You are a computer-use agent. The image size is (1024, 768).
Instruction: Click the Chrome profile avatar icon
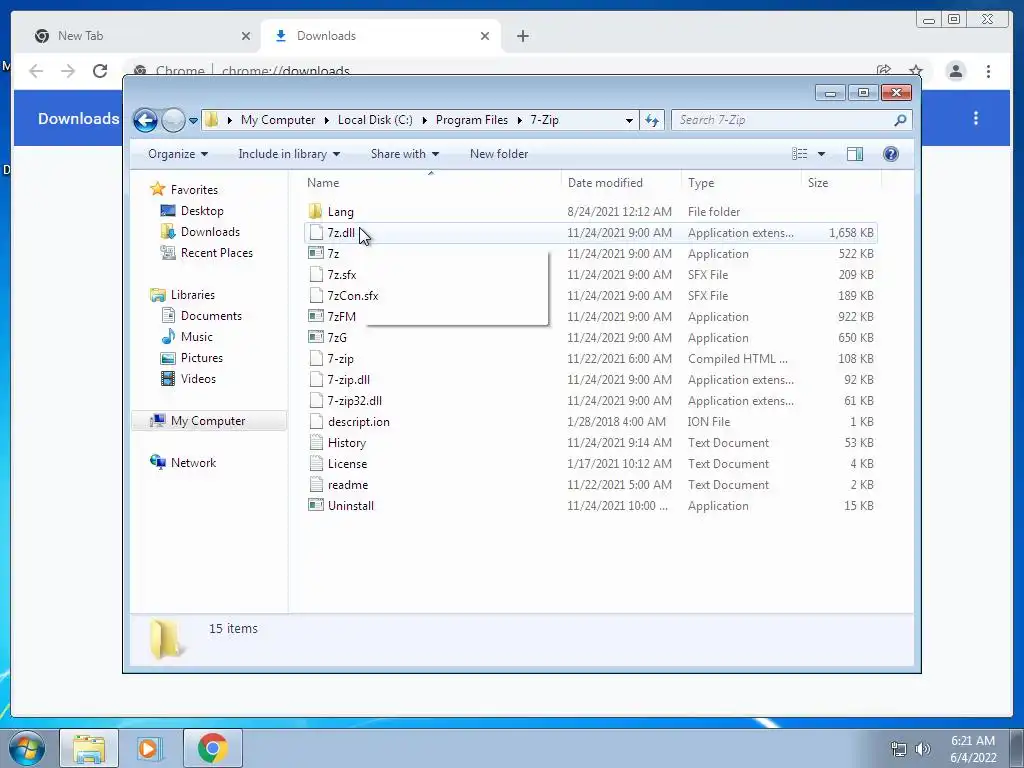click(x=955, y=71)
